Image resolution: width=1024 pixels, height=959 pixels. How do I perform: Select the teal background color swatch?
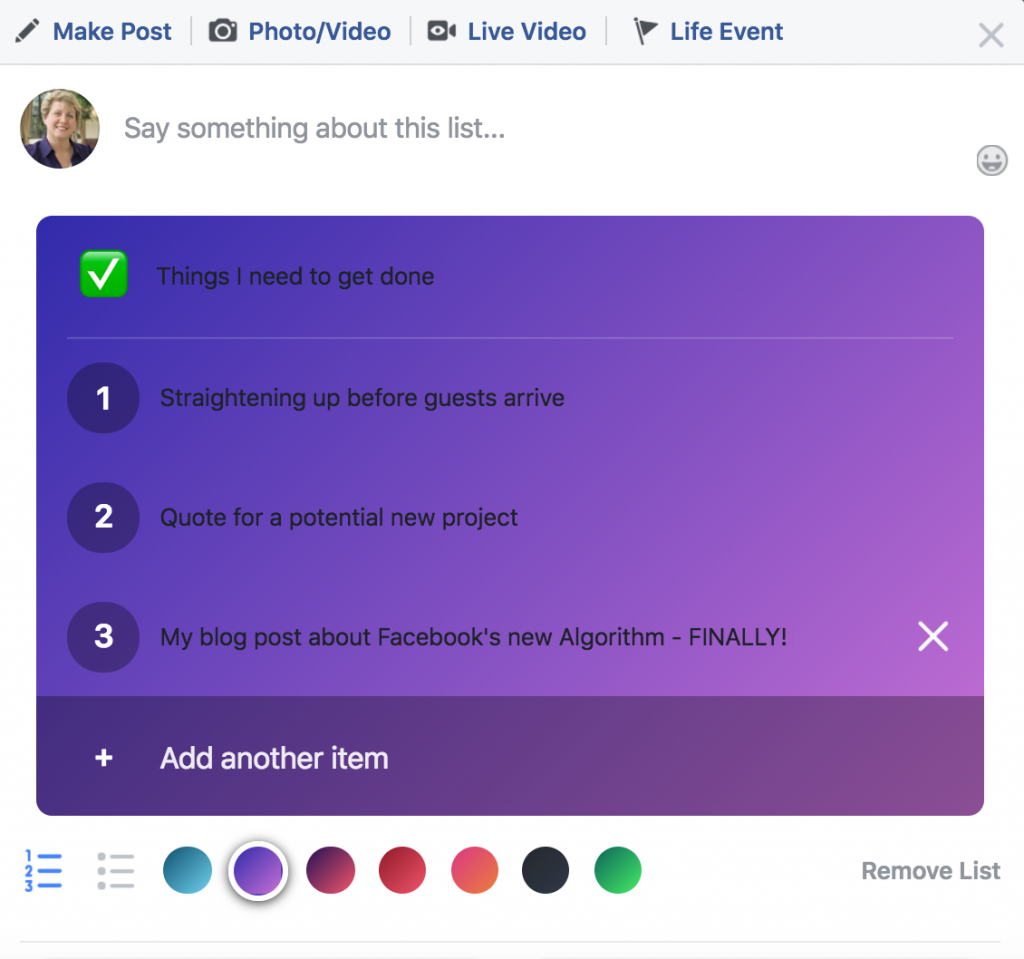point(187,870)
